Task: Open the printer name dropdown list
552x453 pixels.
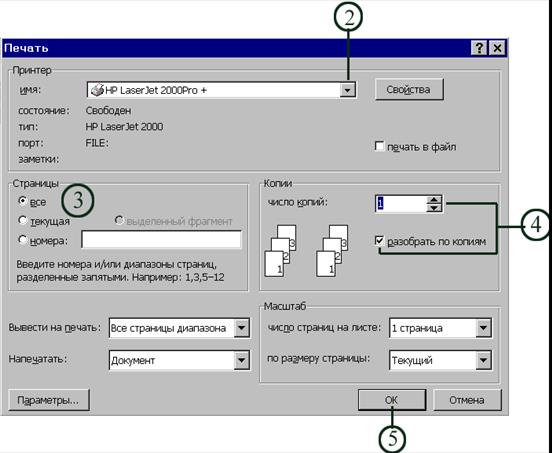Action: pos(347,90)
